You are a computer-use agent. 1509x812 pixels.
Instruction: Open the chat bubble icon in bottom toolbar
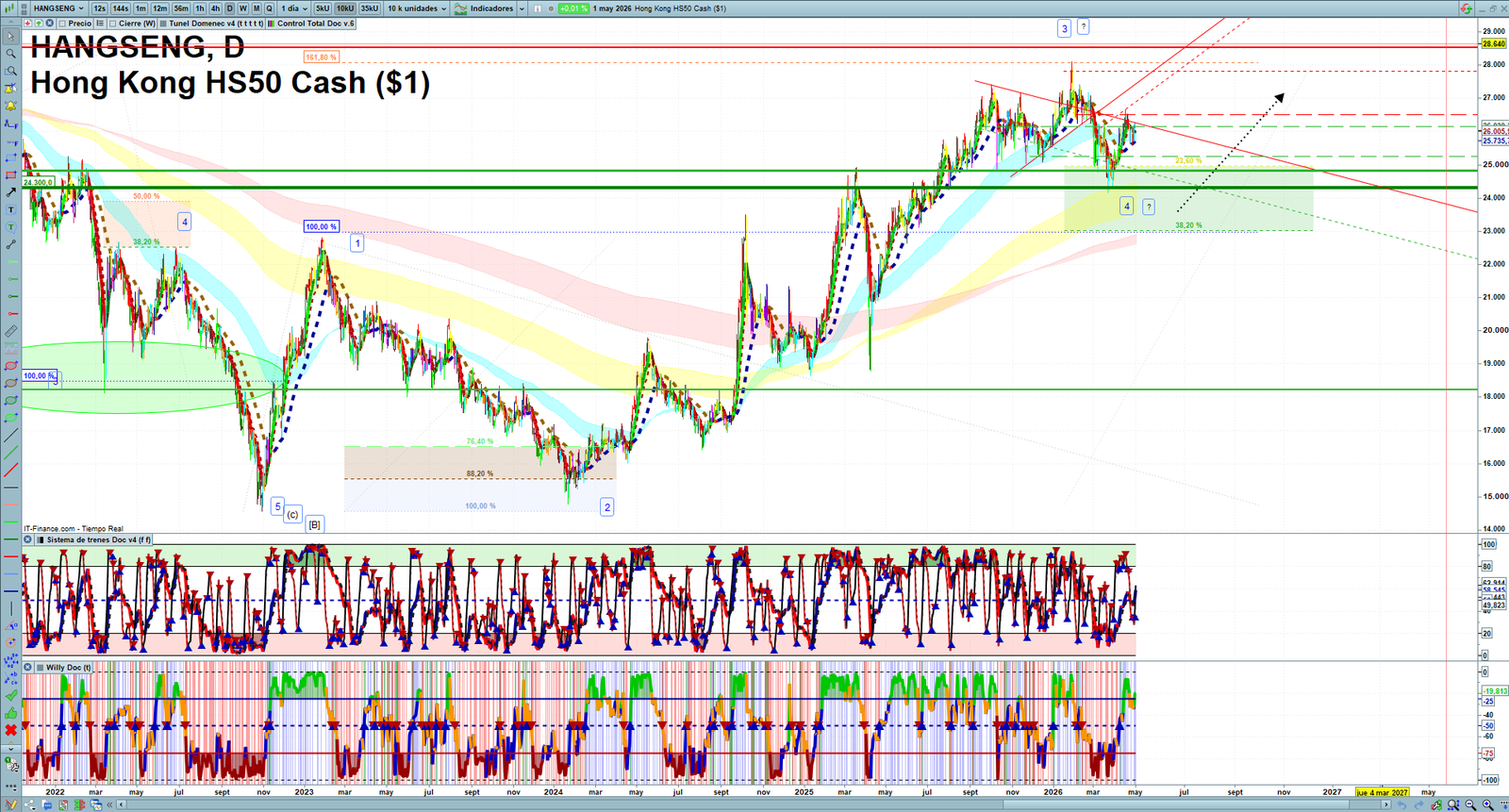[47, 804]
